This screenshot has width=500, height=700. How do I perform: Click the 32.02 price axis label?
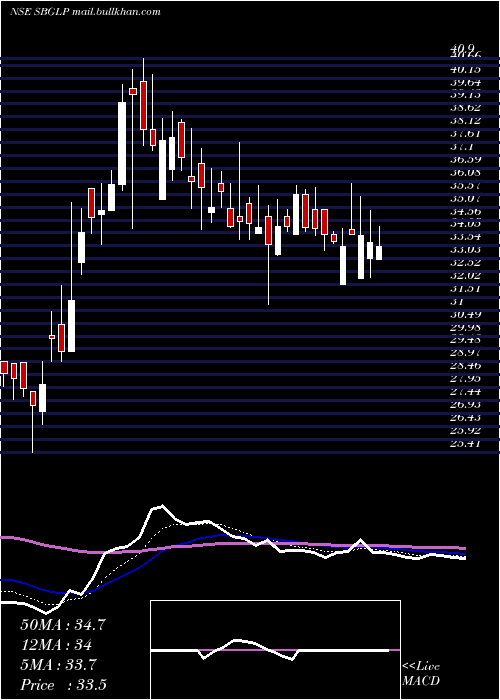pyautogui.click(x=465, y=275)
